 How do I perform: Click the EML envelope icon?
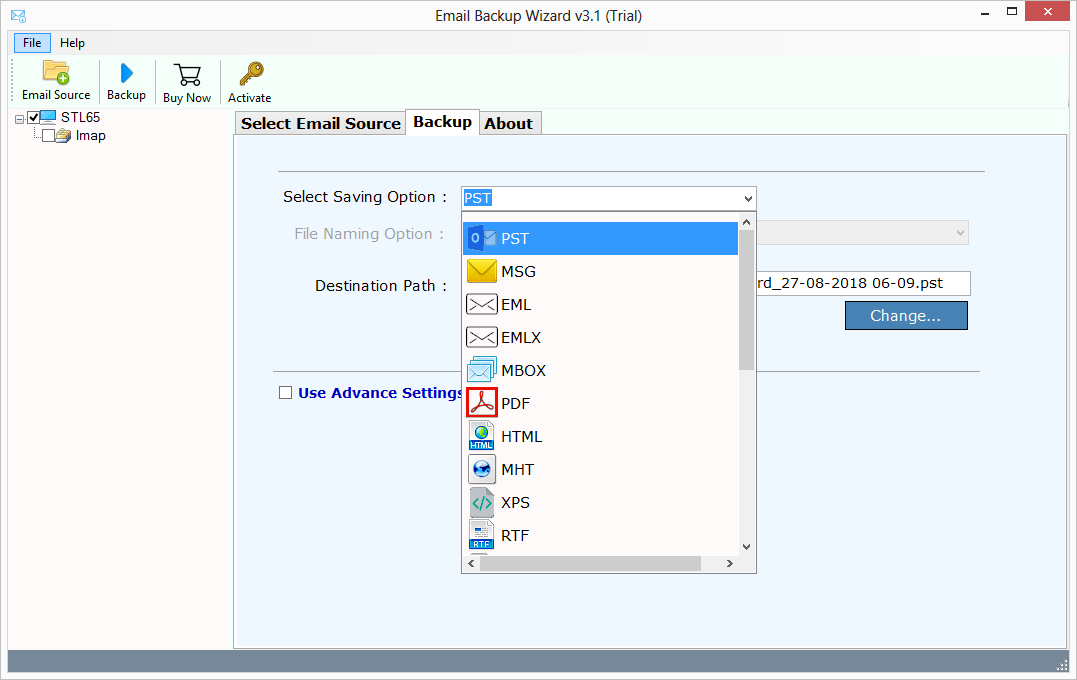[x=481, y=304]
